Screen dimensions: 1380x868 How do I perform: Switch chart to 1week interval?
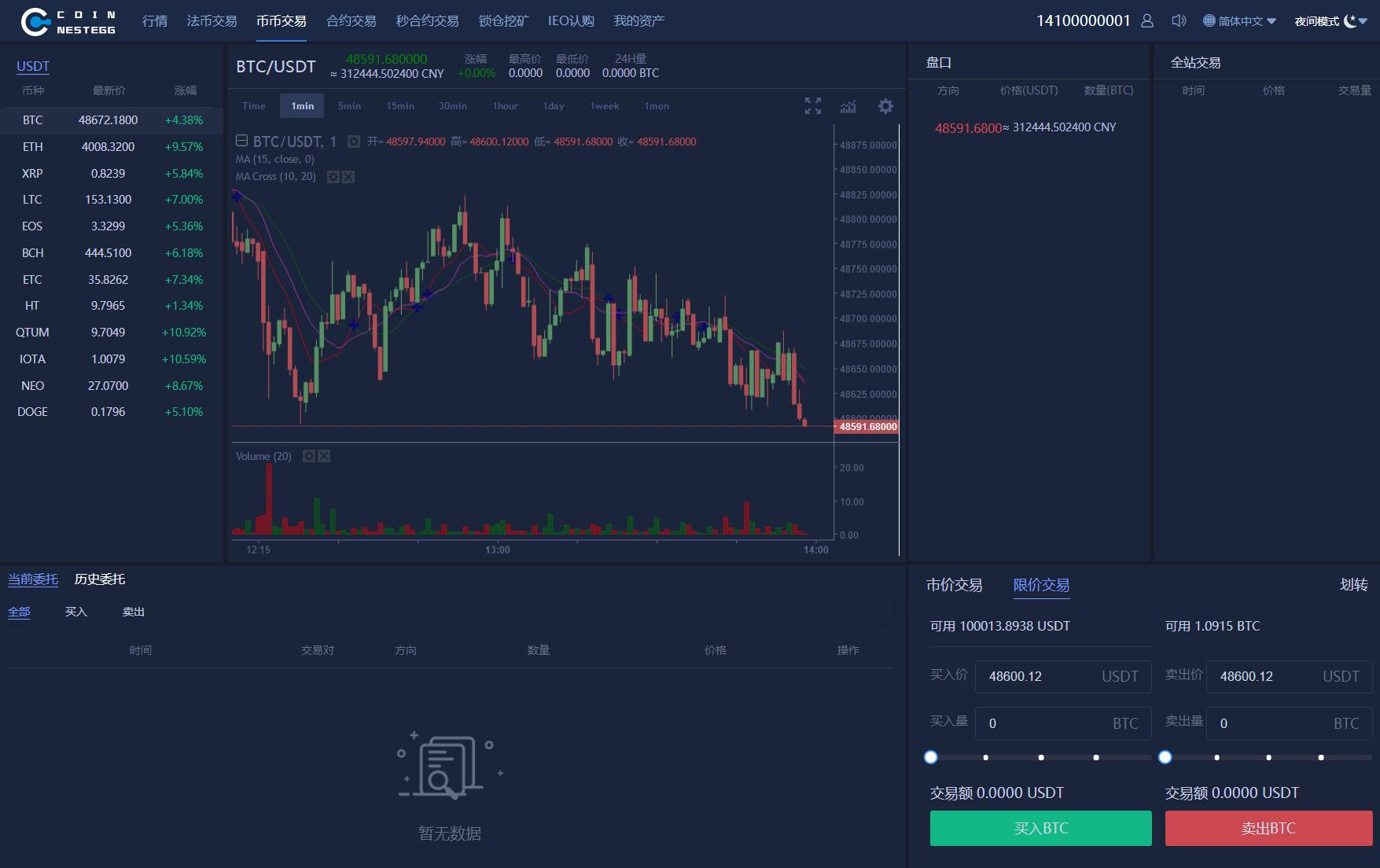click(x=605, y=106)
